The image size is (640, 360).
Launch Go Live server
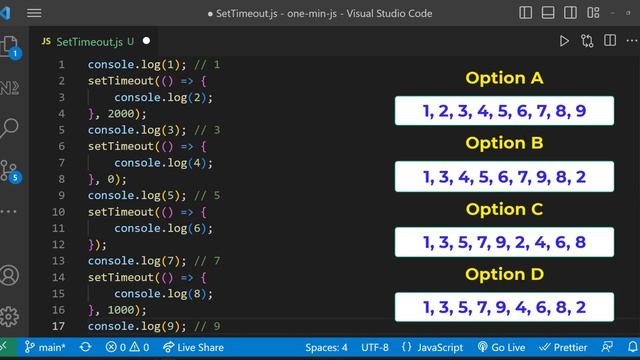click(x=501, y=347)
